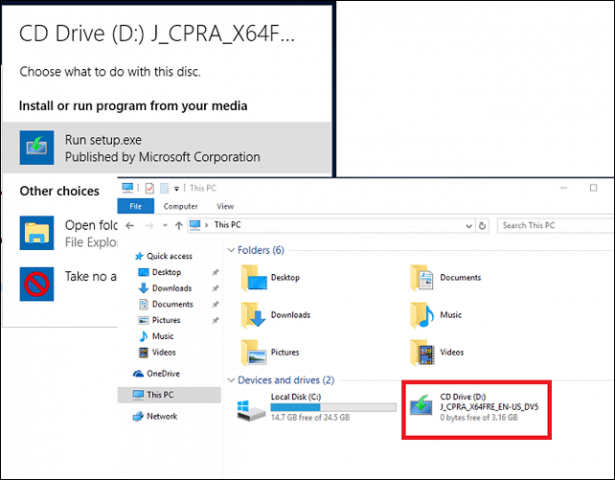
Task: Click the Properties quick access toolbar icon
Action: pyautogui.click(x=149, y=188)
